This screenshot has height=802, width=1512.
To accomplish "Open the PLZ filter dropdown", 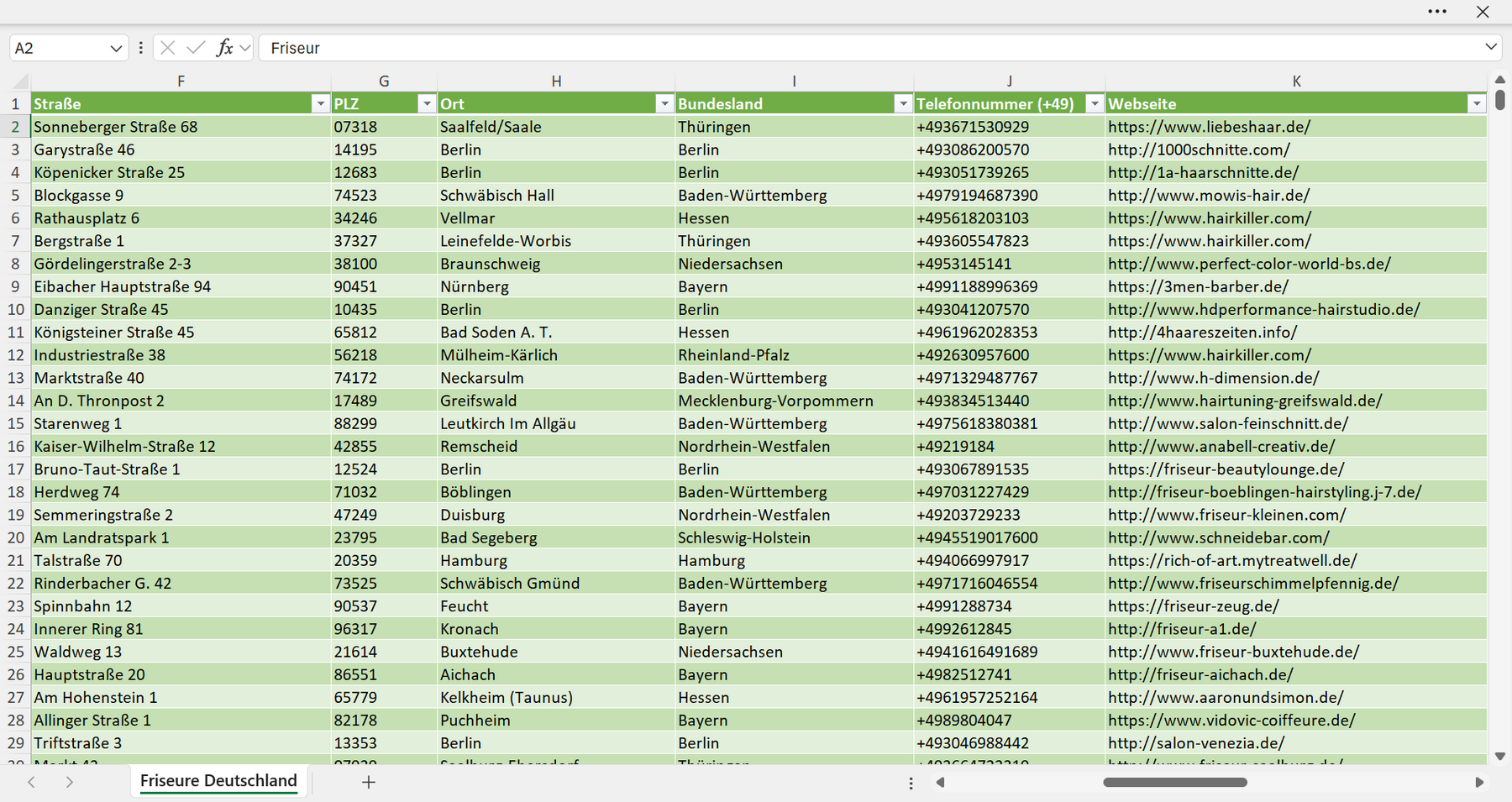I will [x=427, y=104].
